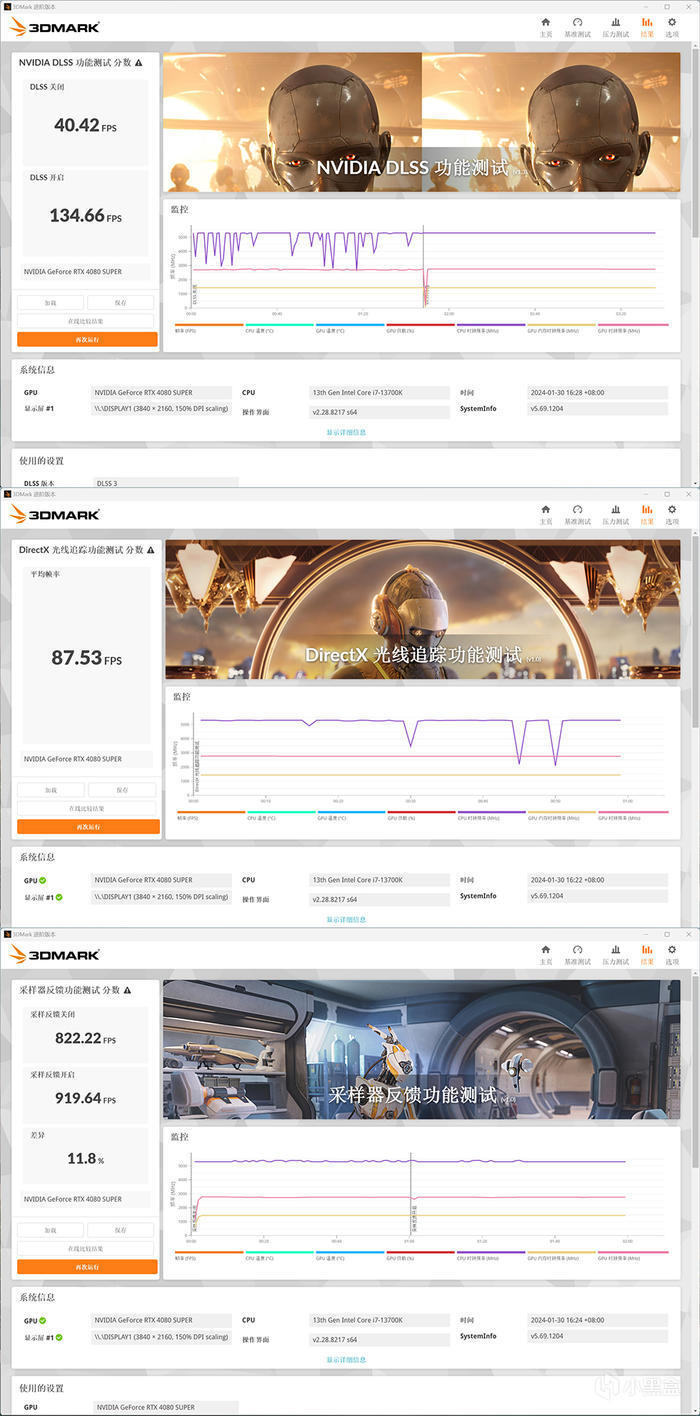700x1416 pixels.
Task: Click 帧率 orange swatch in DirectX ray tracing legend
Action: (209, 811)
